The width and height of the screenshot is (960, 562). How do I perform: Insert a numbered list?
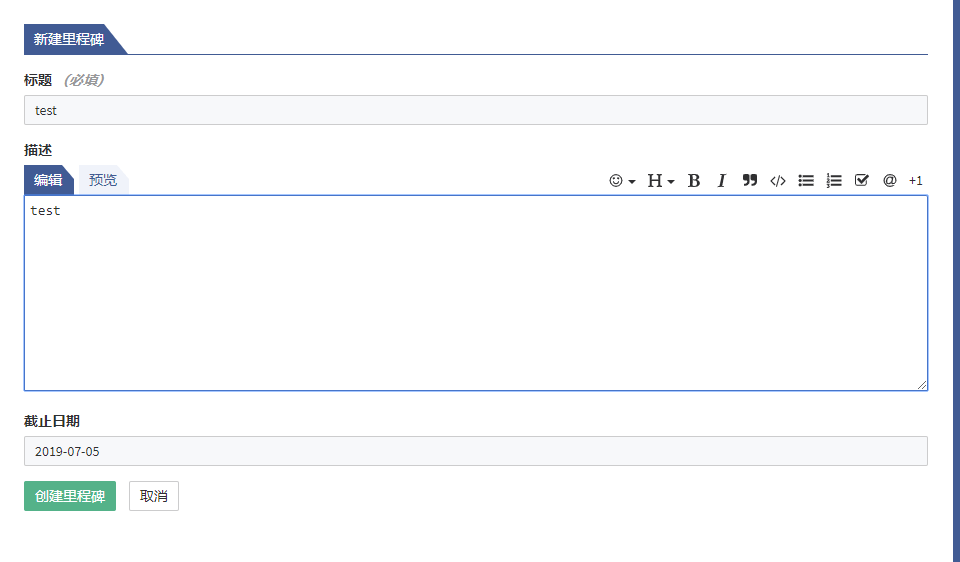[x=834, y=181]
